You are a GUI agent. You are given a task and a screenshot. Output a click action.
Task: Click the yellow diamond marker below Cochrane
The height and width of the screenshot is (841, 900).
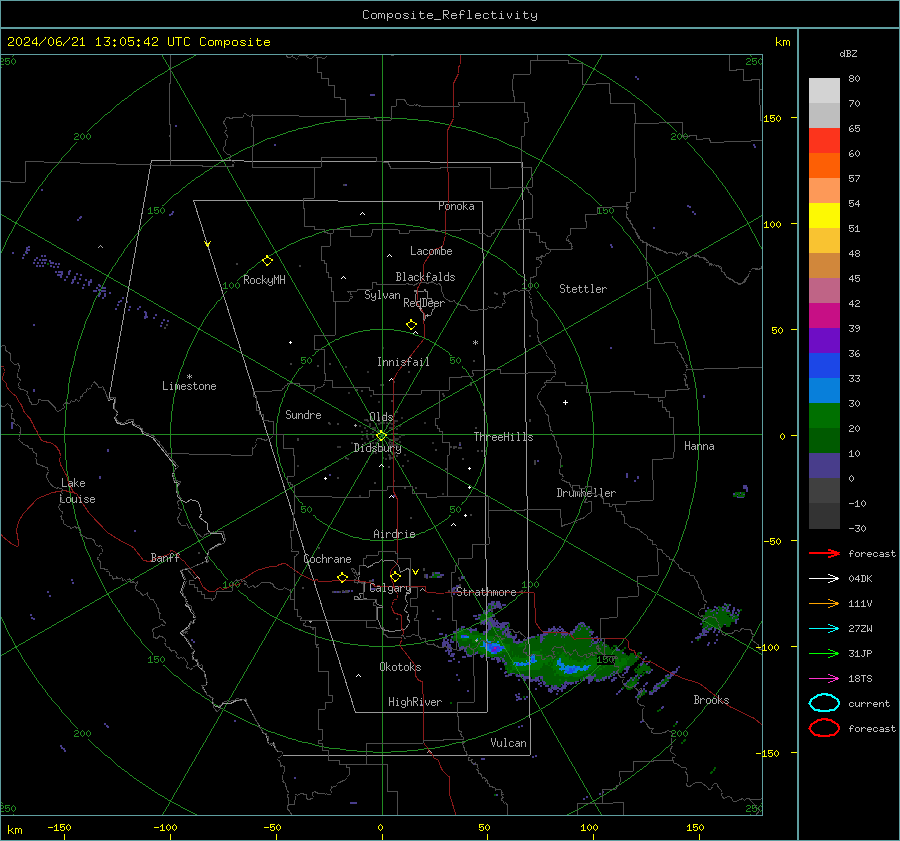pyautogui.click(x=342, y=578)
